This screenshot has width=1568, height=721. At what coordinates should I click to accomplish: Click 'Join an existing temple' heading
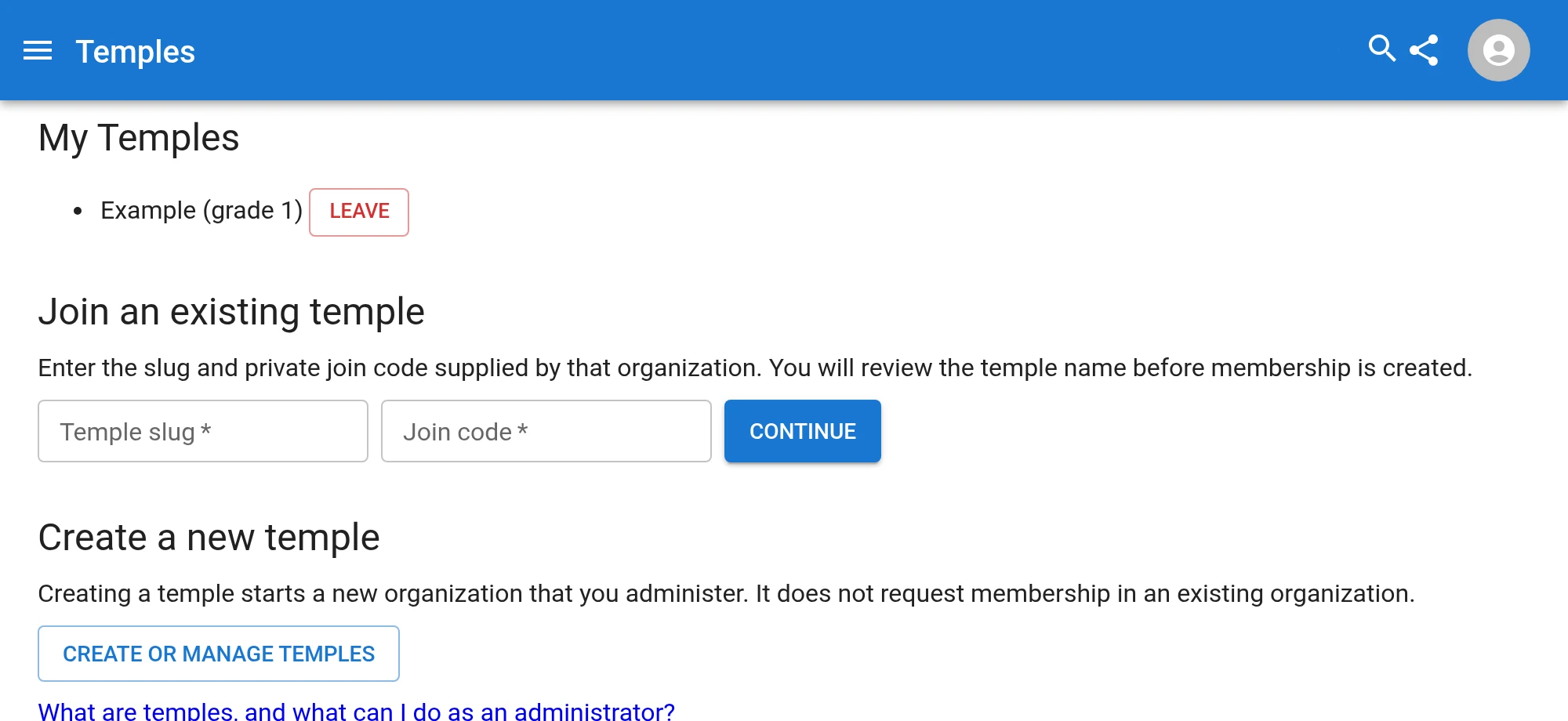point(231,312)
